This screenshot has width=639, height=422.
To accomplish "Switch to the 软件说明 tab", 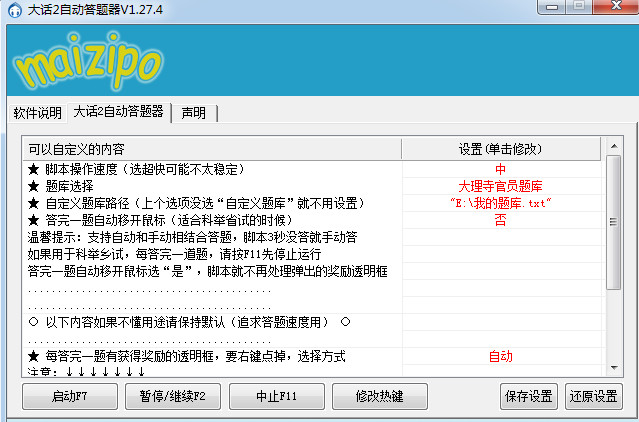I will (x=37, y=113).
